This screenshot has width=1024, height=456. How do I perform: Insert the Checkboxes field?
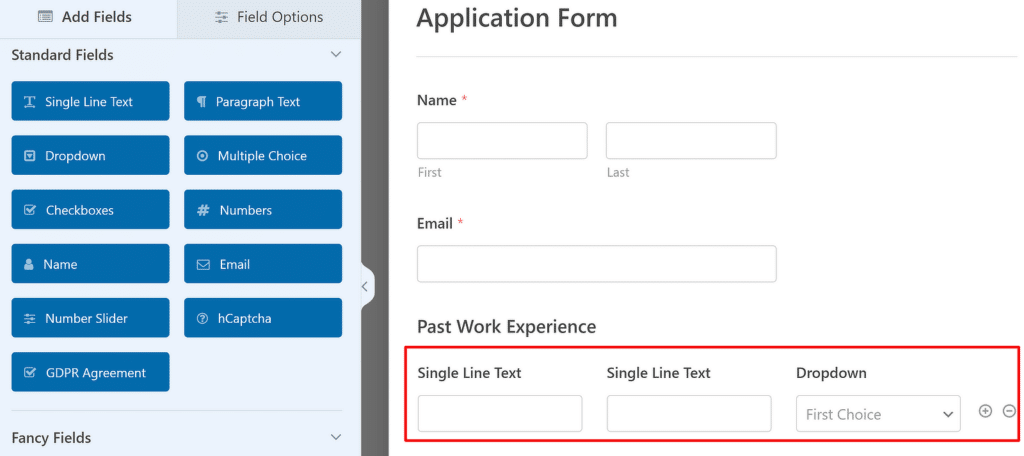coord(90,210)
